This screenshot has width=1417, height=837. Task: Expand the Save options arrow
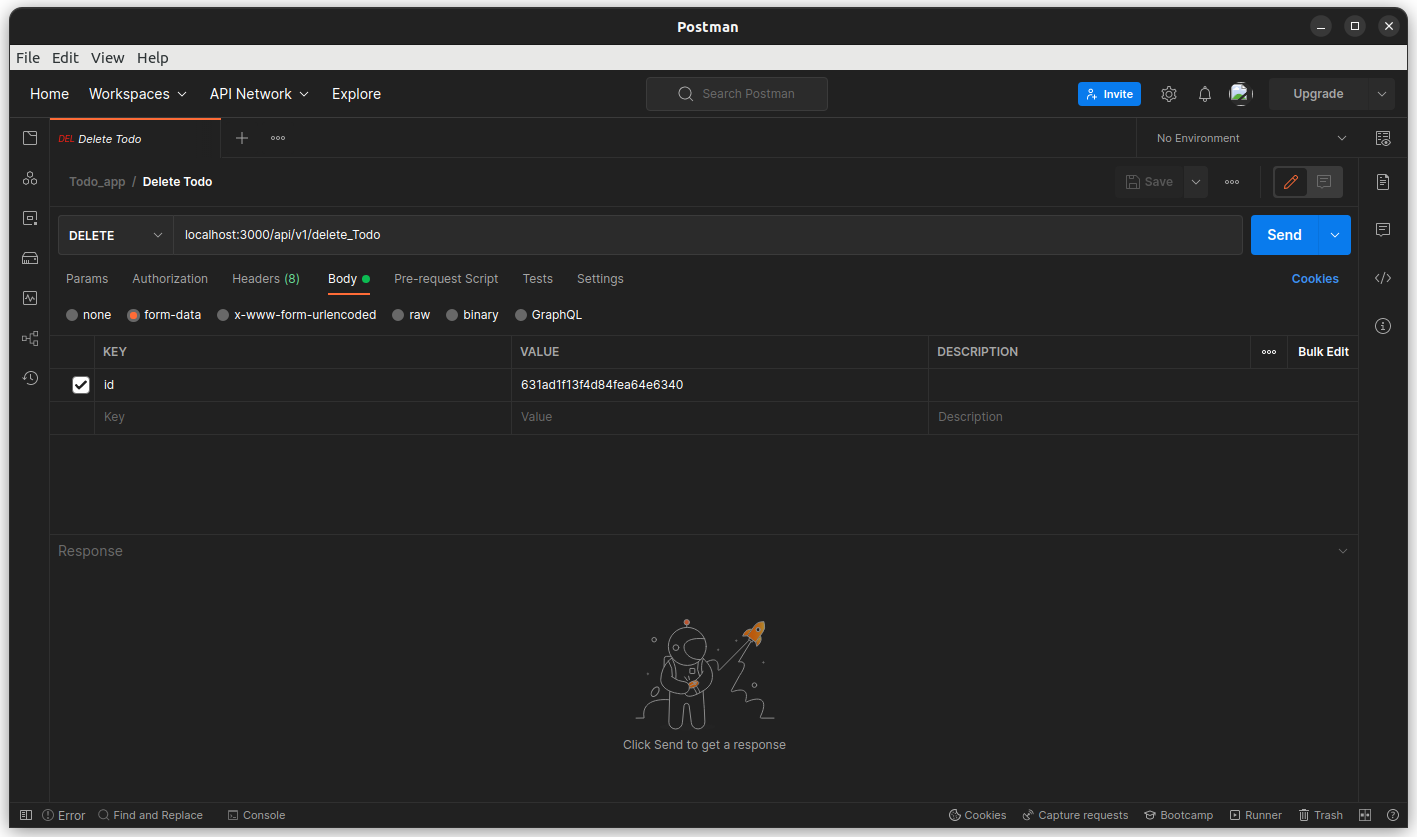[1196, 182]
